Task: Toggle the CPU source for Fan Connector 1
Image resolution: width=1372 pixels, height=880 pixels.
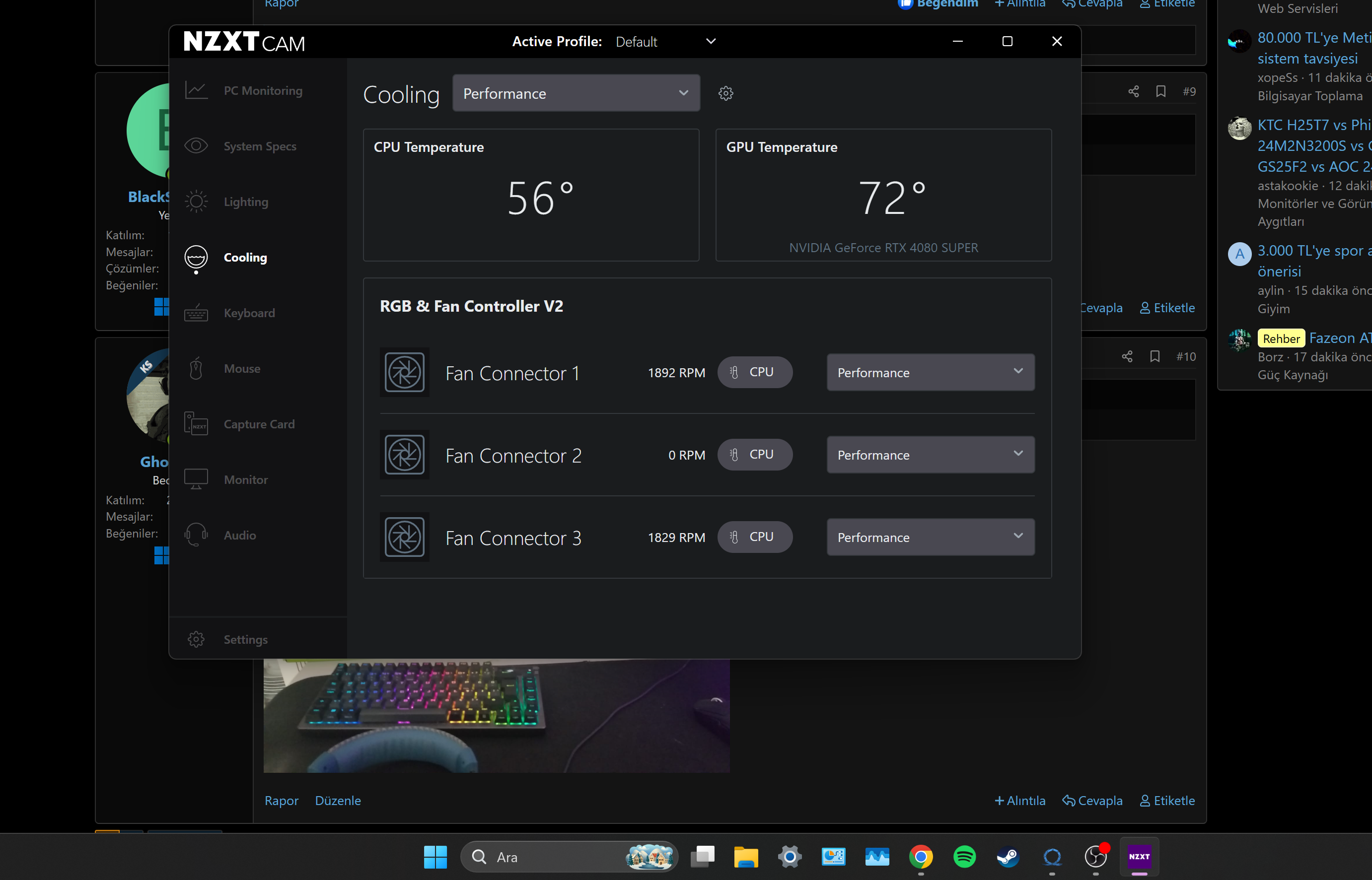Action: [x=755, y=372]
